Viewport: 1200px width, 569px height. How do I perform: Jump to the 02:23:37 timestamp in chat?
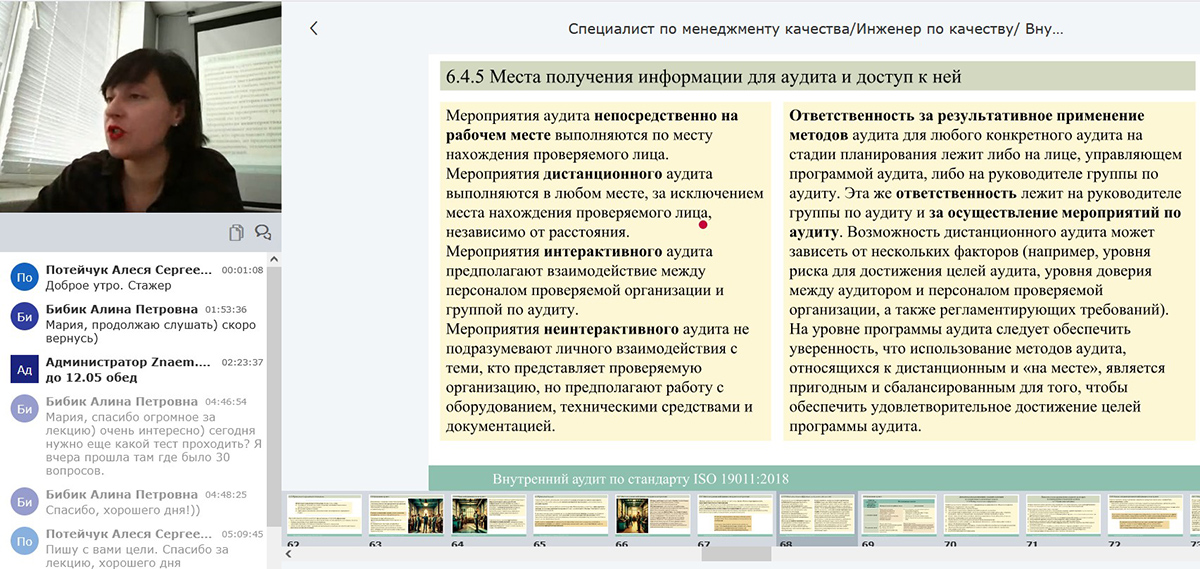[242, 363]
